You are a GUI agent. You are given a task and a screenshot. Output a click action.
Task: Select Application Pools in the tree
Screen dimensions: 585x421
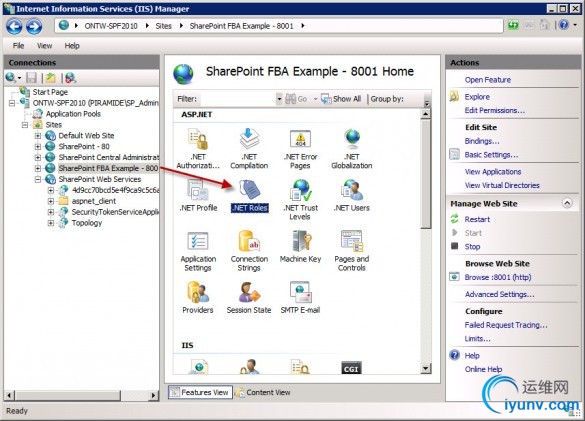pos(73,114)
